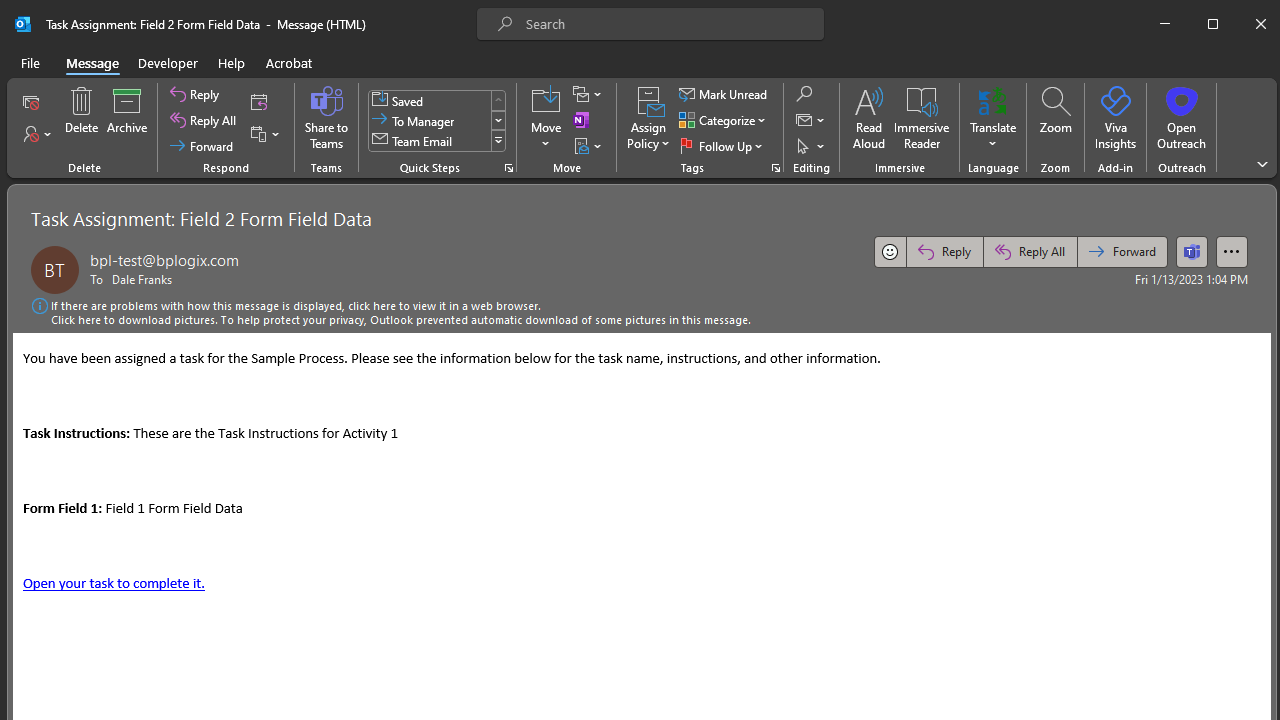Click Reply All in the Respond group

[x=203, y=120]
